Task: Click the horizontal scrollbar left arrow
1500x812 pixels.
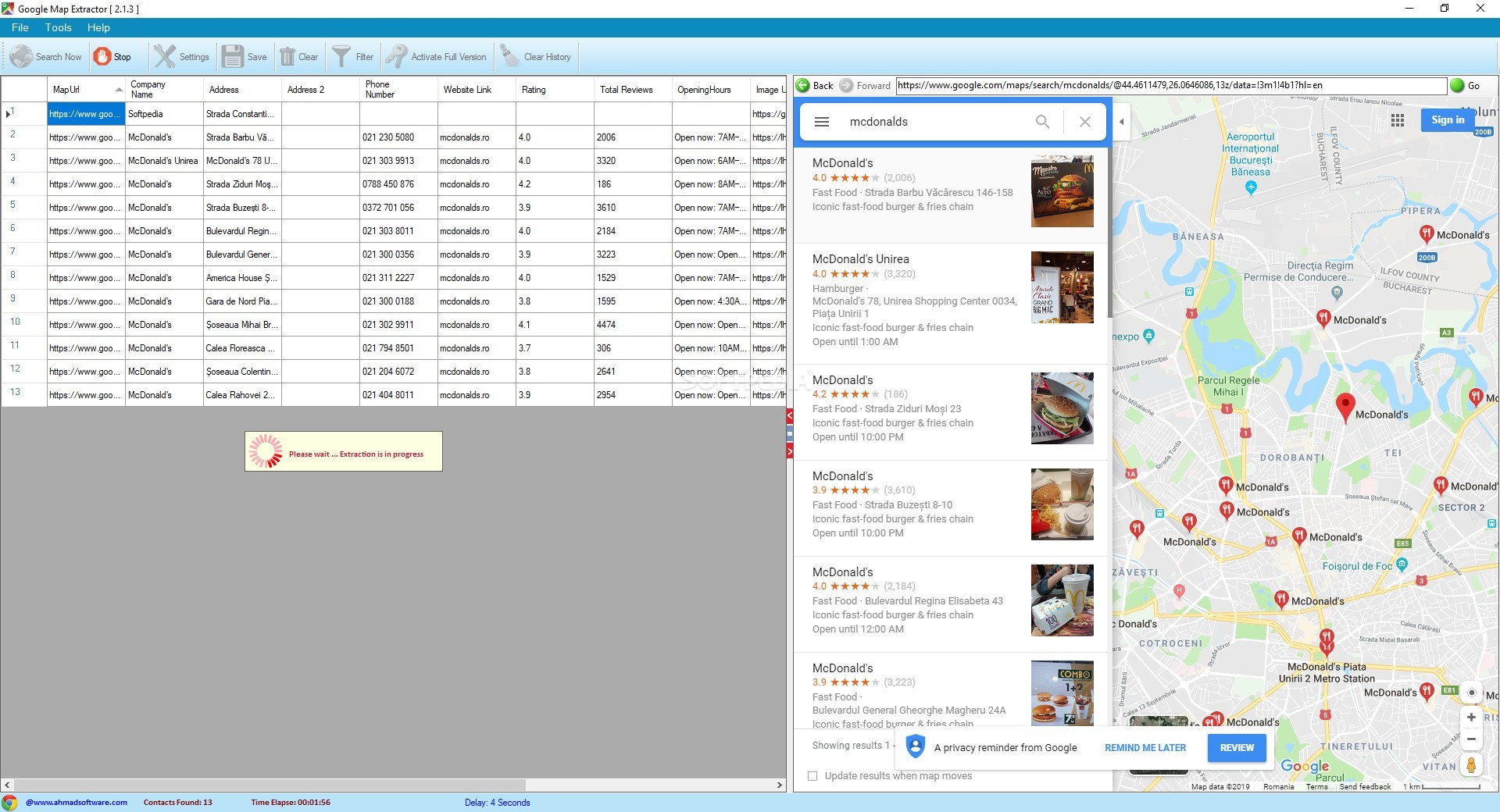Action: pyautogui.click(x=7, y=785)
